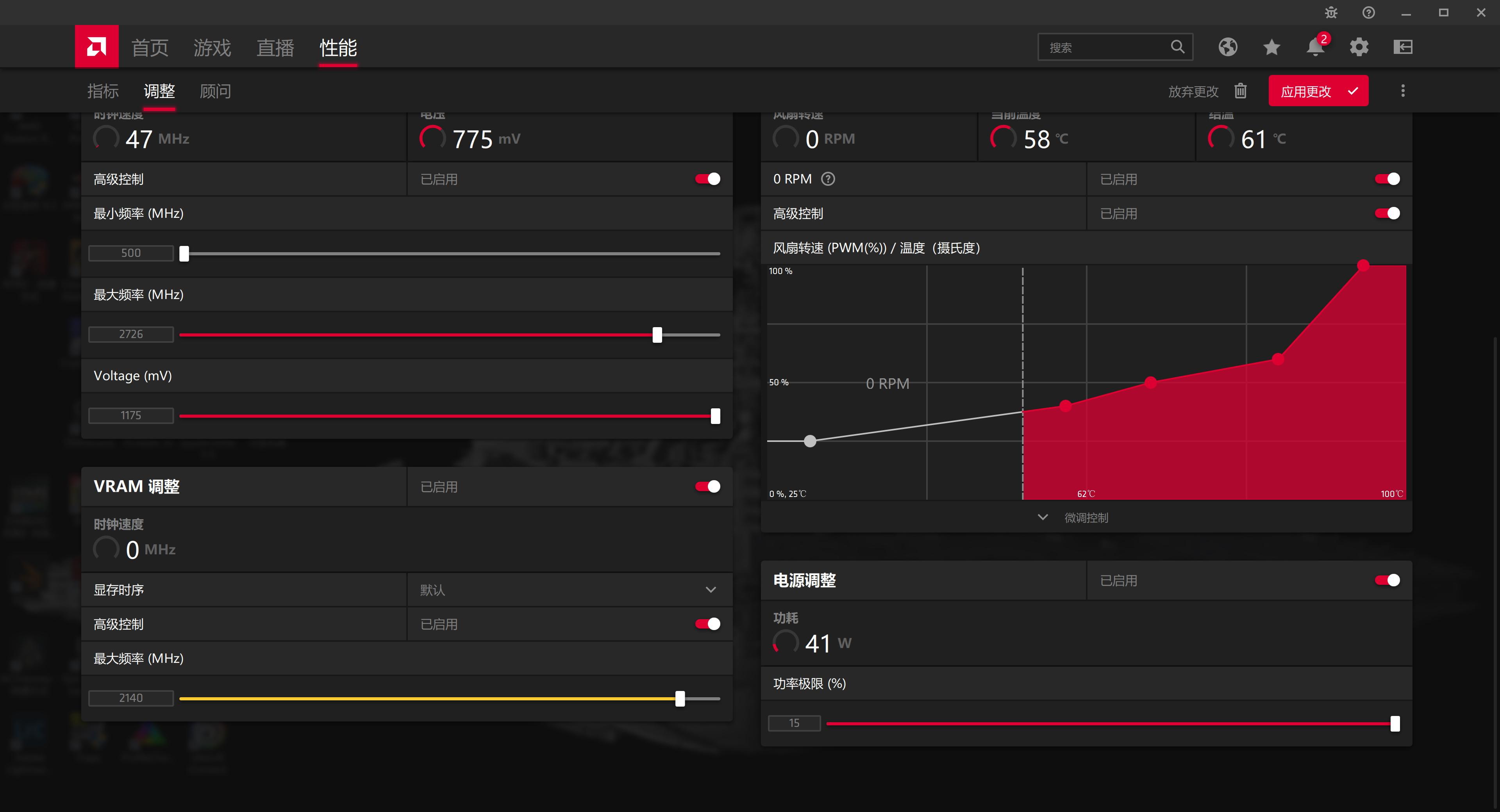This screenshot has height=812, width=1500.
Task: Click the help question mark icon
Action: coord(1368,13)
